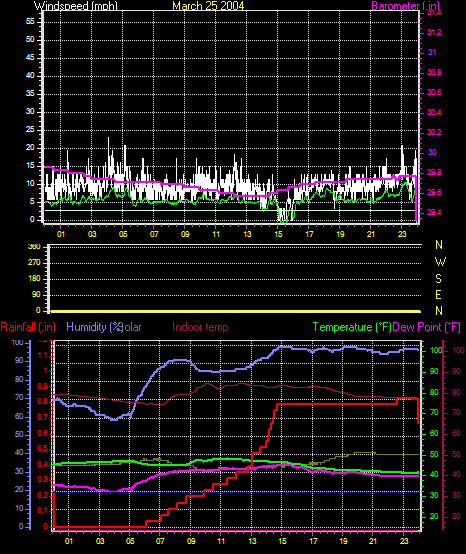The image size is (466, 554).
Task: Click the W compass direction label
Action: coord(440,262)
